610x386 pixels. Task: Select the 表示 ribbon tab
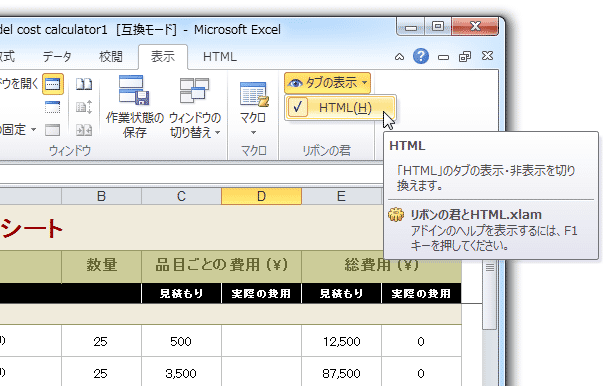click(163, 57)
